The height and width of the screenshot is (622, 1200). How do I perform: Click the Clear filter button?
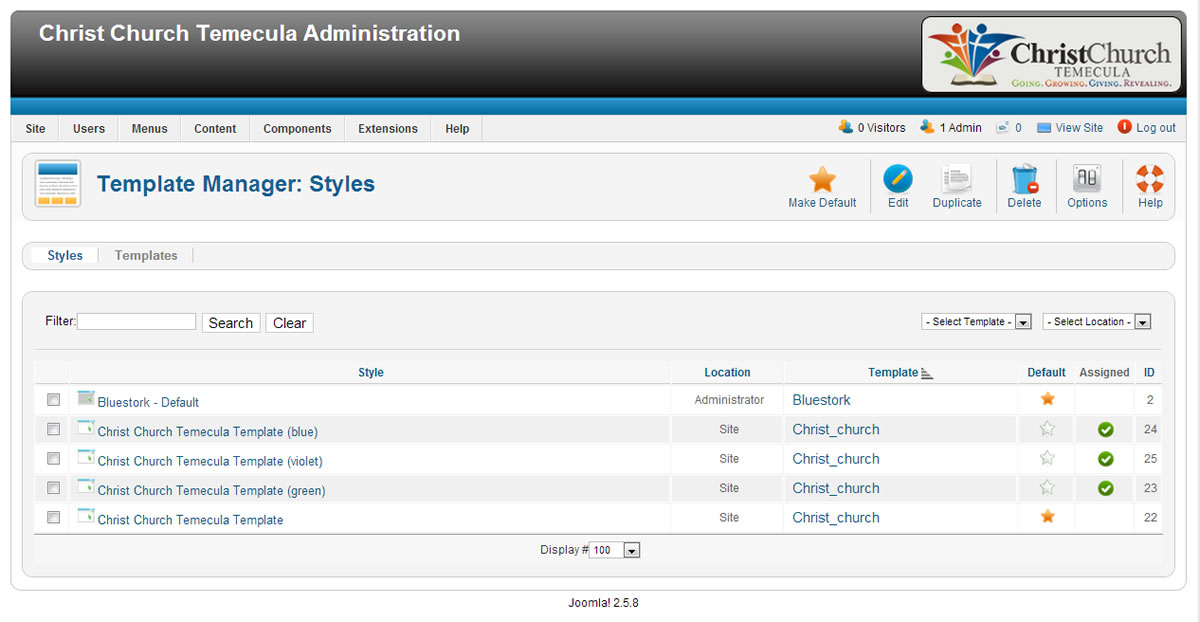click(290, 323)
